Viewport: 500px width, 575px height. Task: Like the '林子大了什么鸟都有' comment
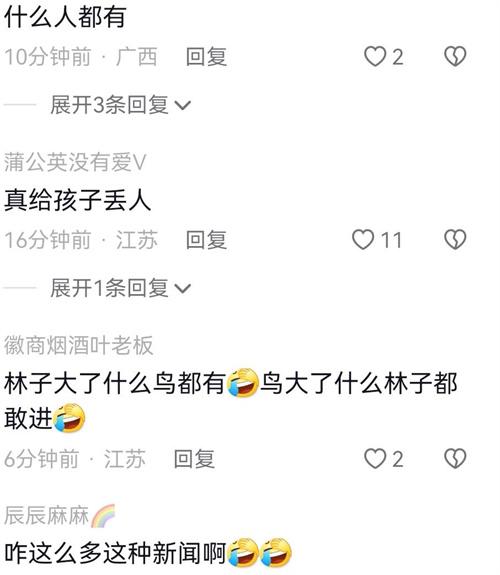click(375, 458)
